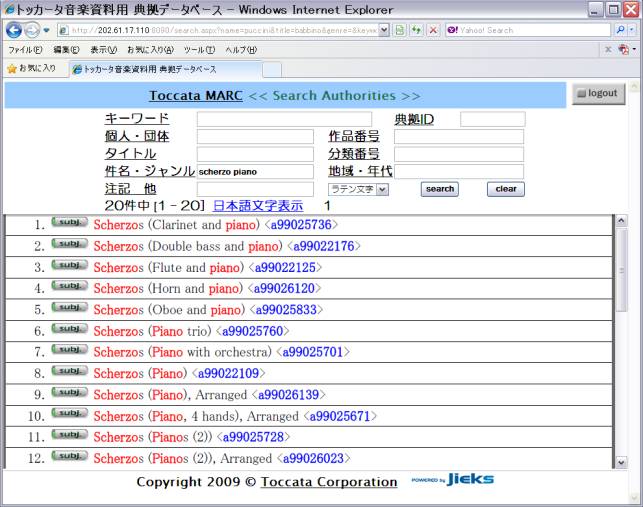Click subj icon for Horn and piano row

69,286
